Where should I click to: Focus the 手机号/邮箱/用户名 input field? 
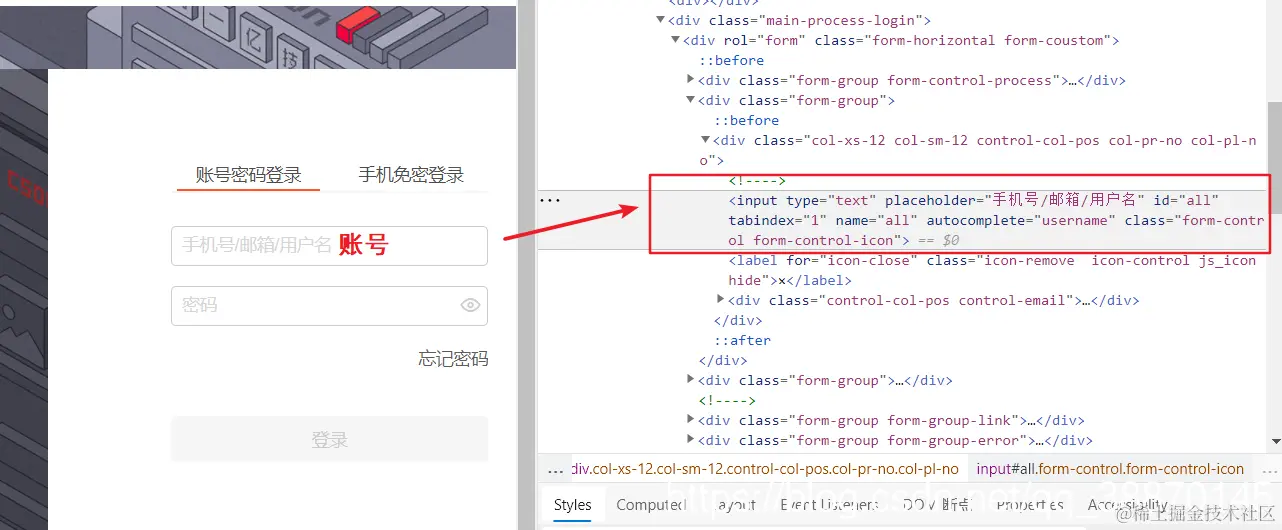coord(329,245)
